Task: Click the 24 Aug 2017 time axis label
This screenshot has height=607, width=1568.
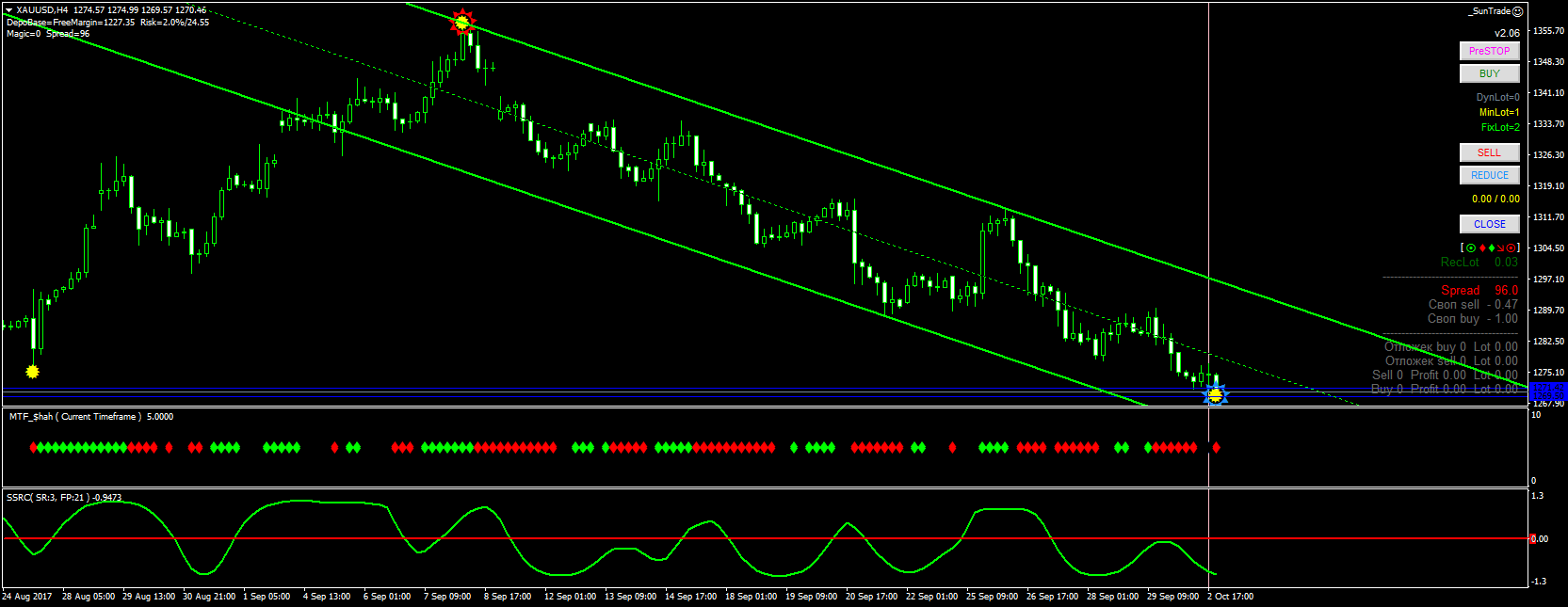Action: pos(27,597)
